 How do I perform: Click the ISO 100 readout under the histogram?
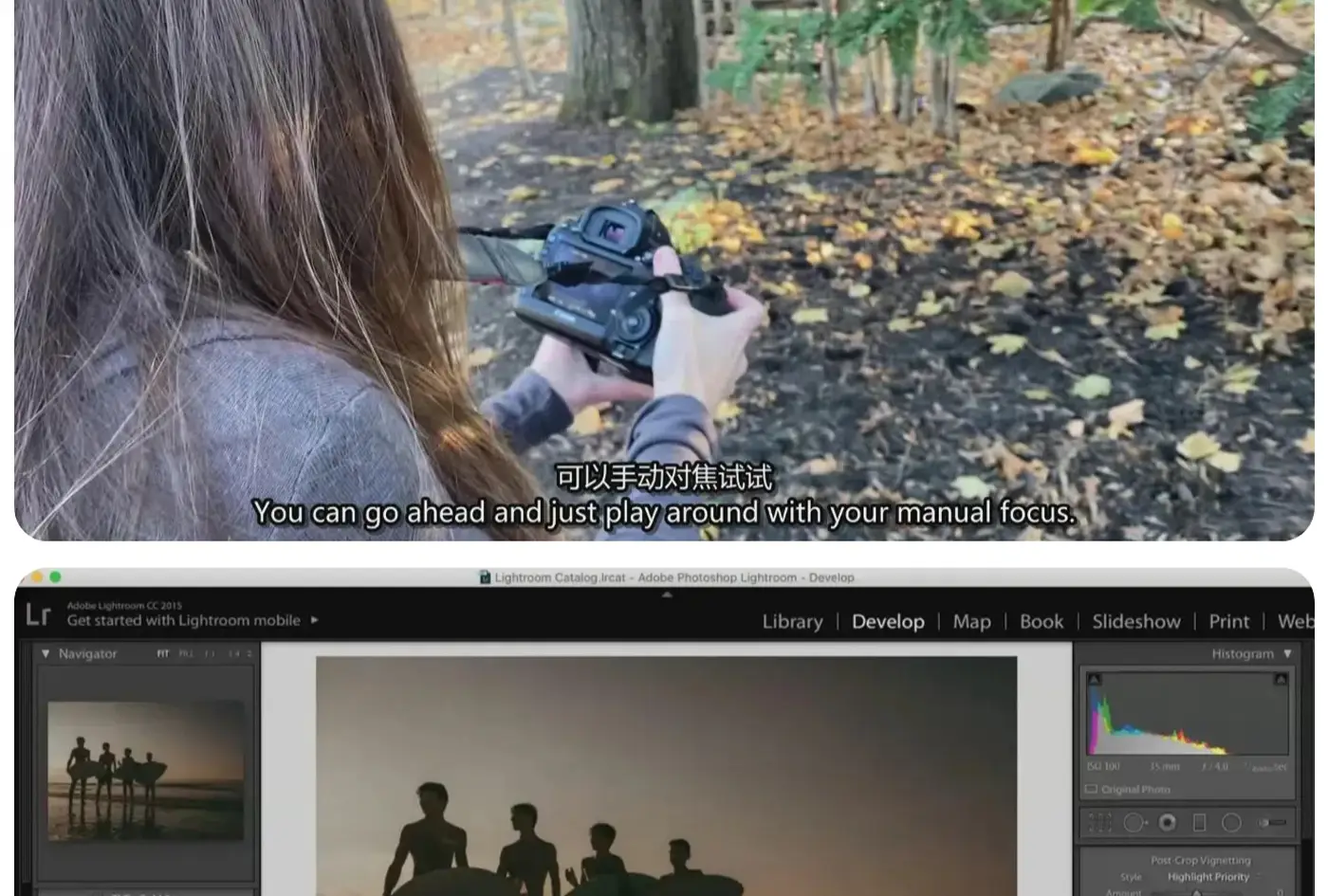pos(1103,766)
